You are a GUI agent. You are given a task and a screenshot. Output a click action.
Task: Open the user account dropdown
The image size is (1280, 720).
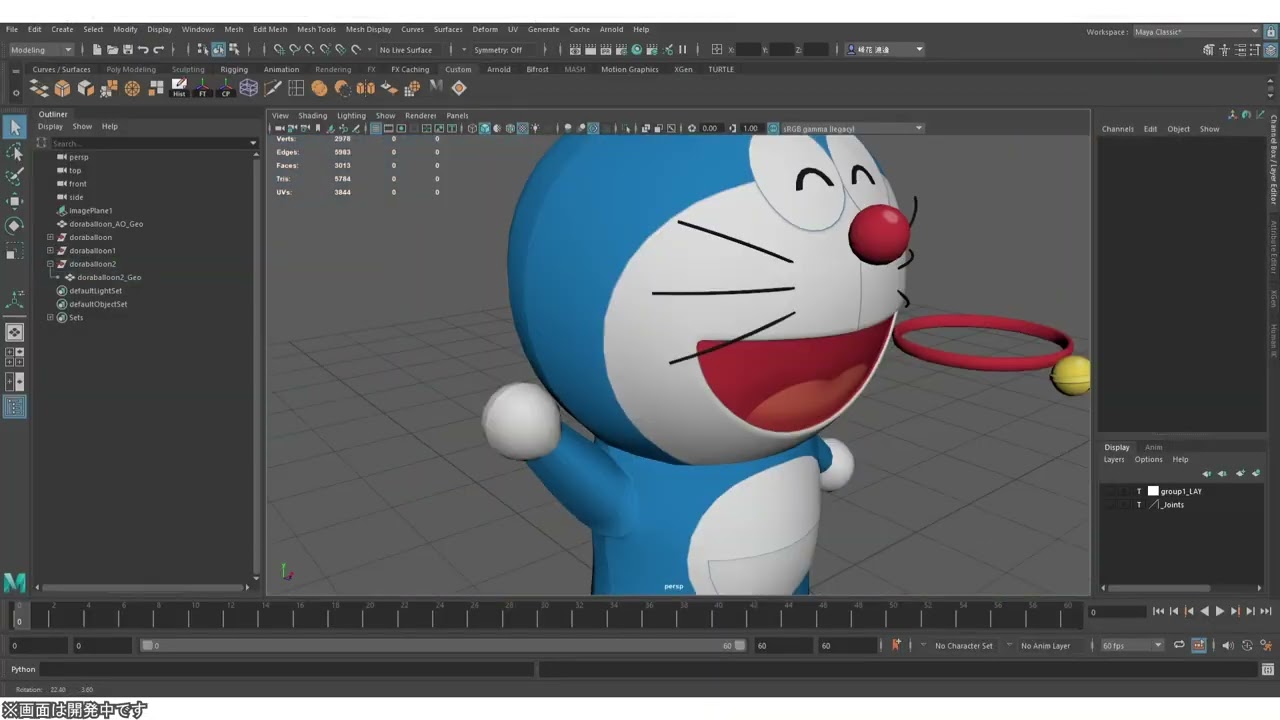[x=885, y=49]
